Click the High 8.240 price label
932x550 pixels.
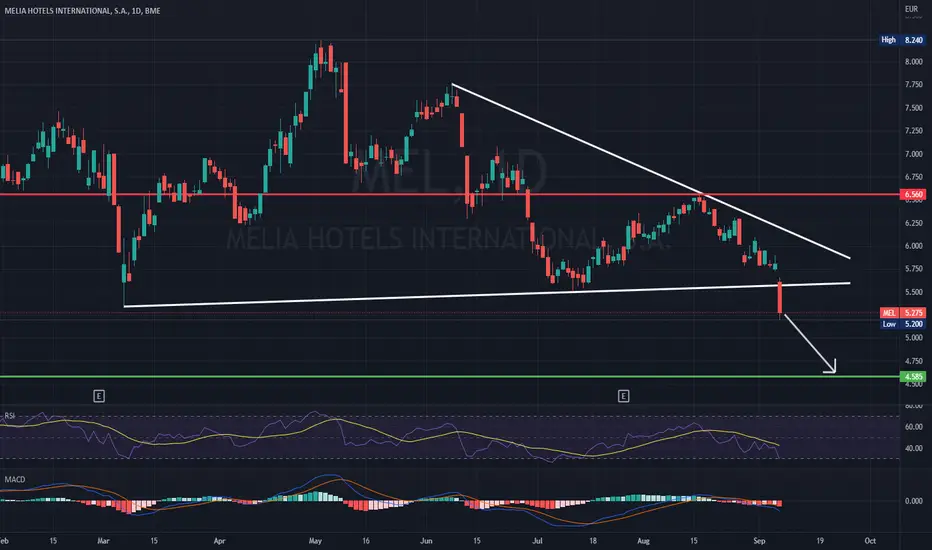(902, 40)
